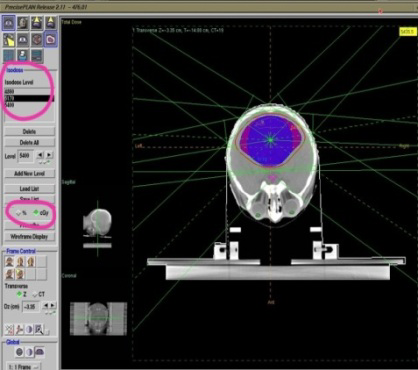
Task: Click the 3D head rendering icon
Action: 23,23
